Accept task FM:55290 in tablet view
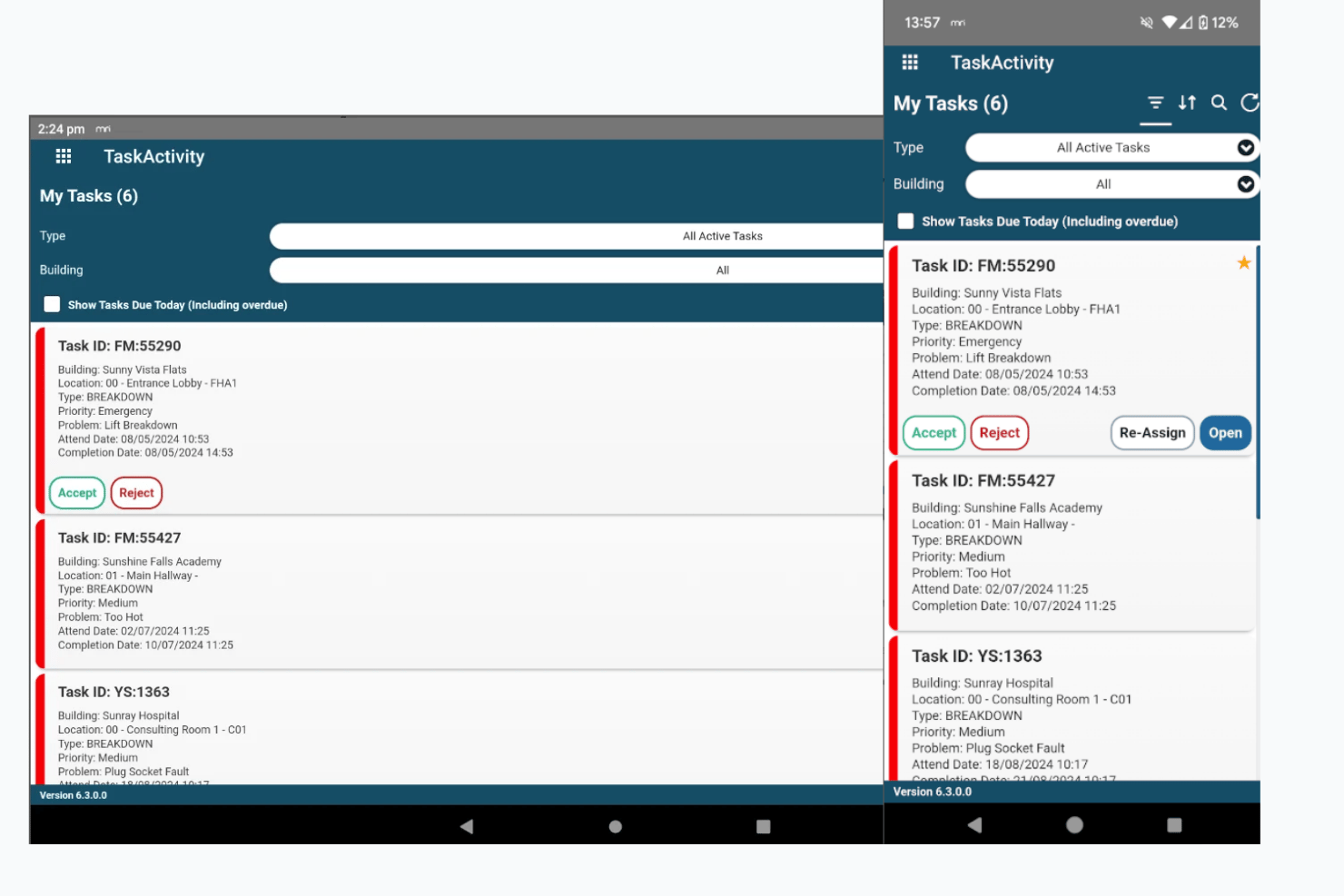1344x896 pixels. [x=77, y=493]
